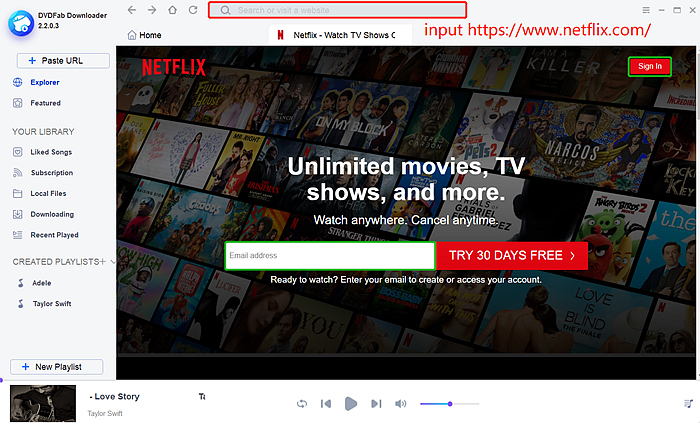Reload the page with refresh icon
Screen dimensions: 700x423
[x=193, y=10]
